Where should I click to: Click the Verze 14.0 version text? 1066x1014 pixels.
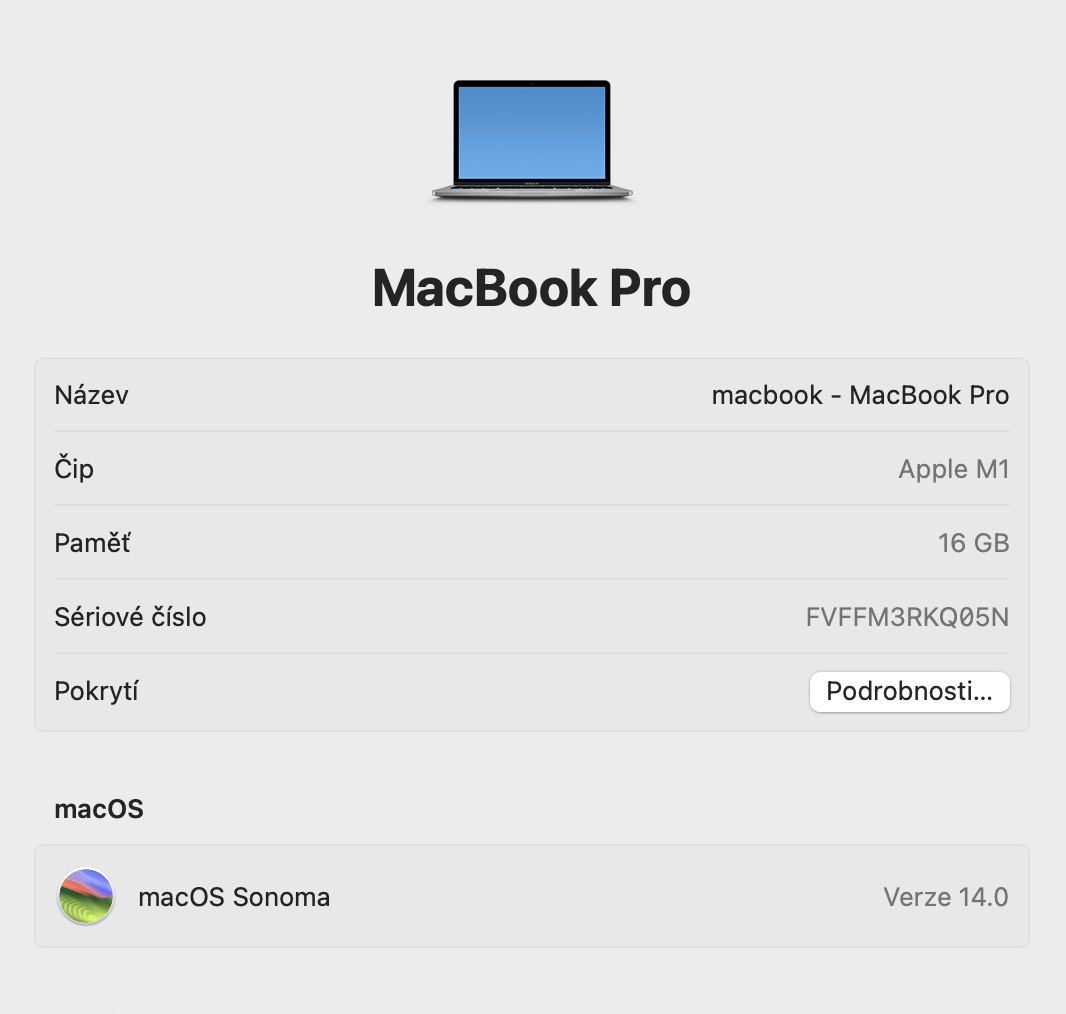pyautogui.click(x=946, y=897)
